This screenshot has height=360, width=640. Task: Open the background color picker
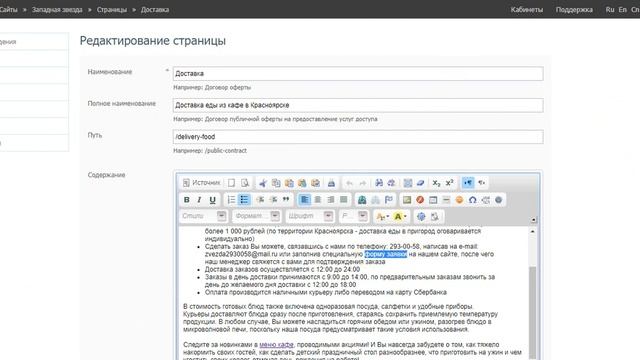400,216
